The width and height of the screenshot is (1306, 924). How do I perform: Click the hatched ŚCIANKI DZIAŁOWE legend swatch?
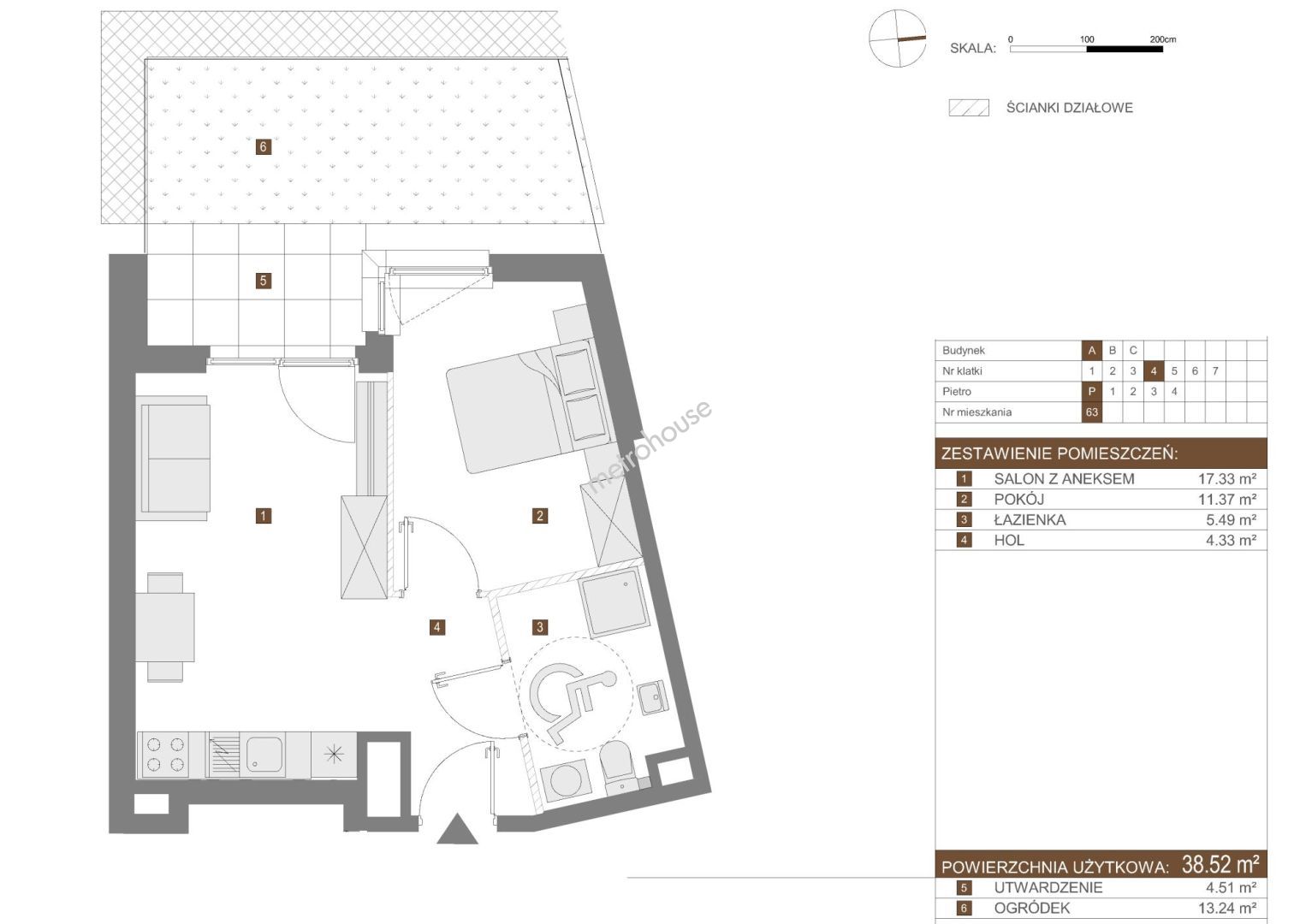tap(969, 108)
